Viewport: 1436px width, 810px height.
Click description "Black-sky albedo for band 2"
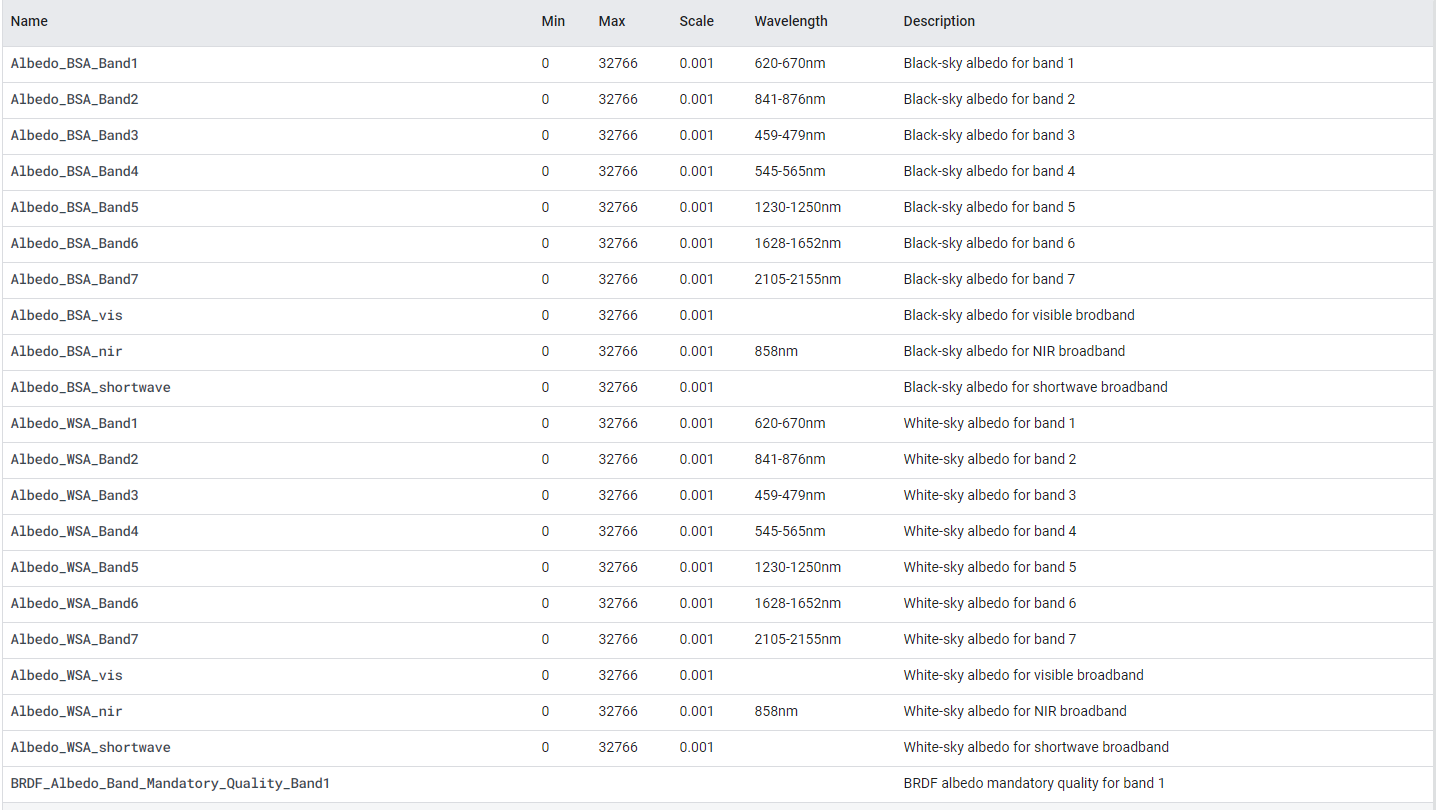pos(989,99)
